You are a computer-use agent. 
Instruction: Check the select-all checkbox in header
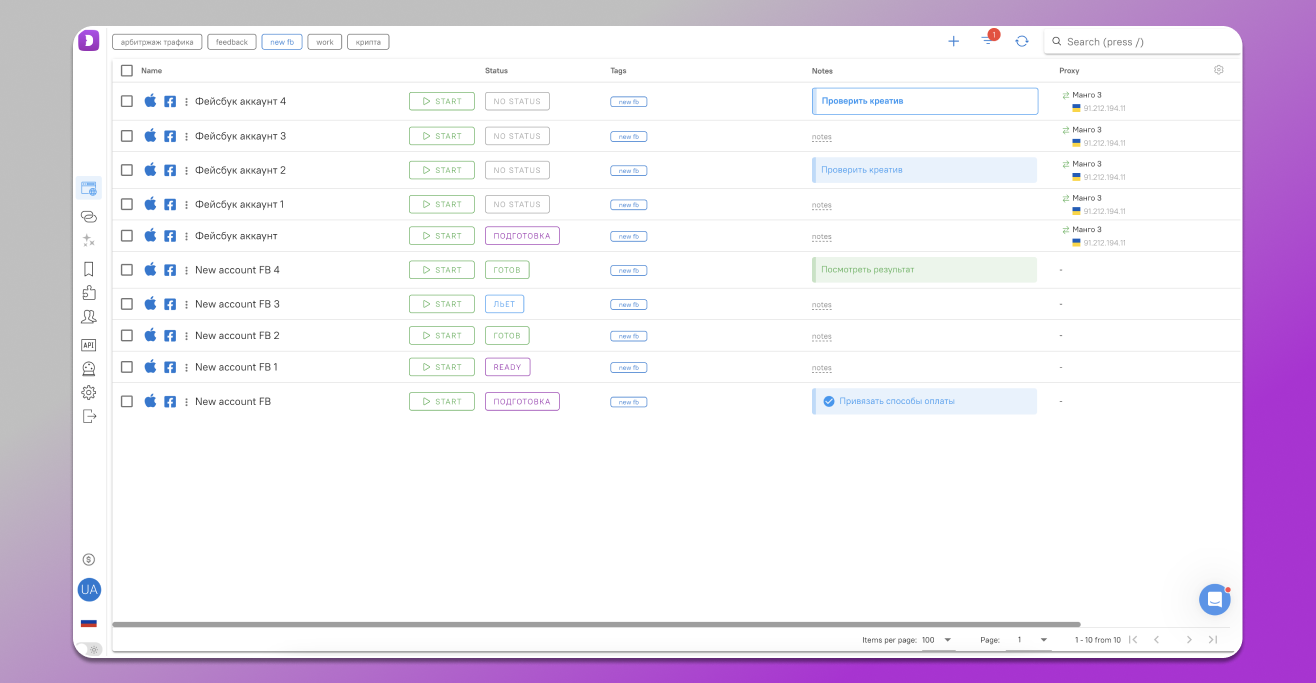(127, 71)
